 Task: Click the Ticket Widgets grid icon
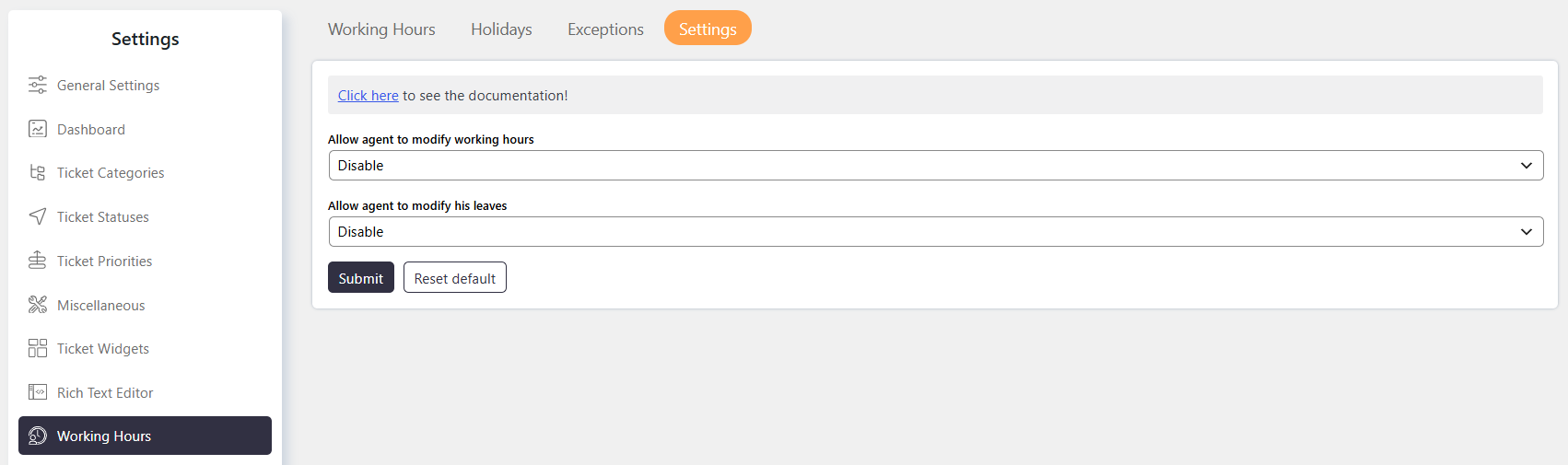(x=37, y=348)
